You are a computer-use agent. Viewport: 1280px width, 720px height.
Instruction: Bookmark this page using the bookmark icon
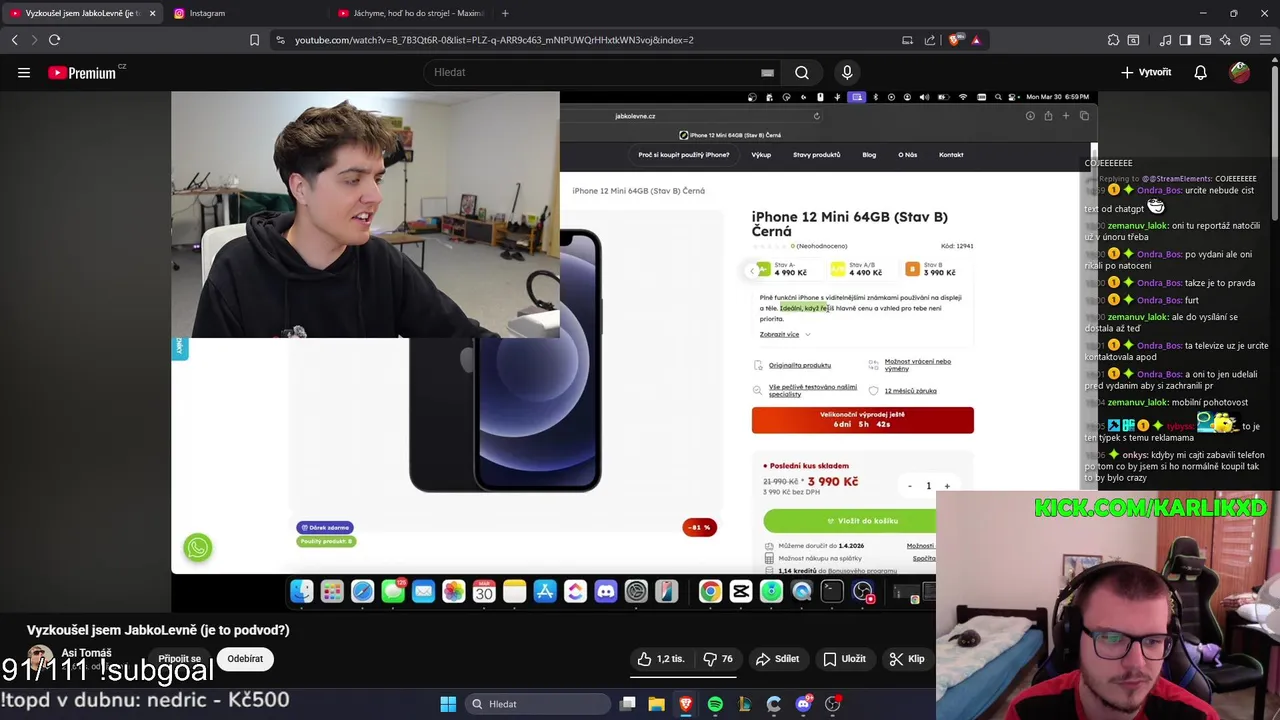point(254,40)
